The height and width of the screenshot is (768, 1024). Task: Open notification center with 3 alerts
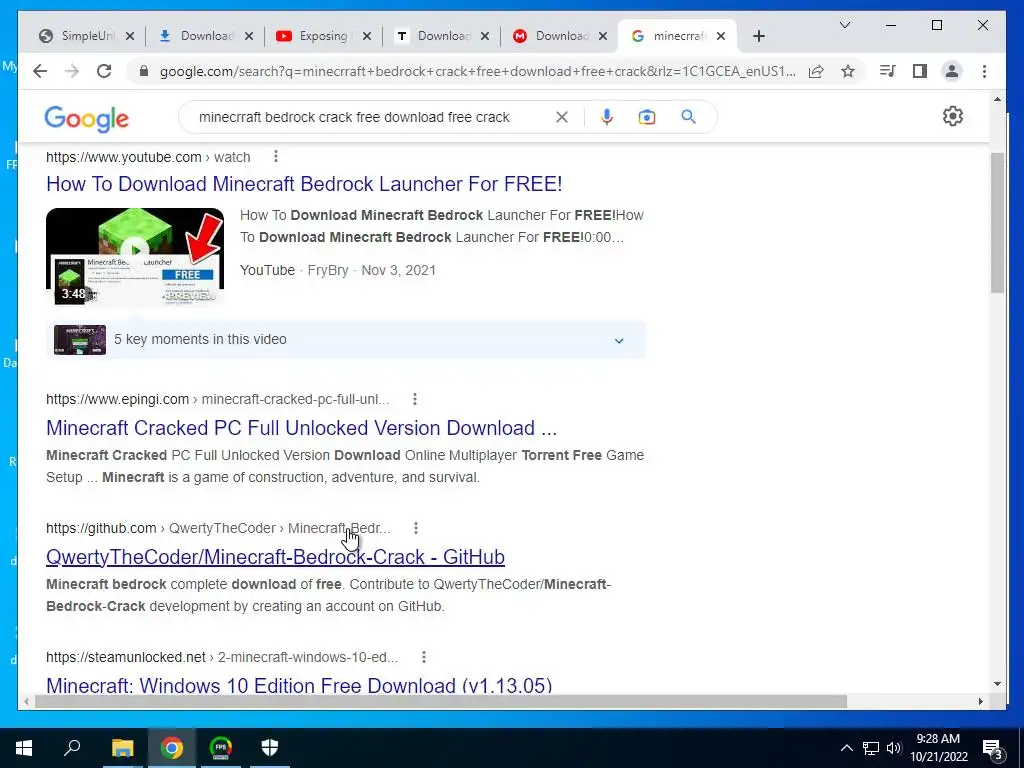(x=992, y=748)
